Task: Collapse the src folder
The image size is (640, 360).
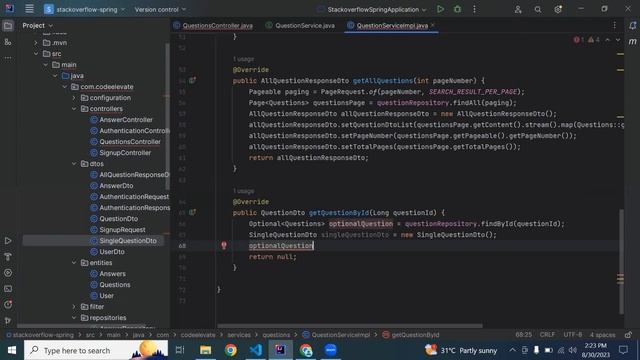Action: coord(36,53)
